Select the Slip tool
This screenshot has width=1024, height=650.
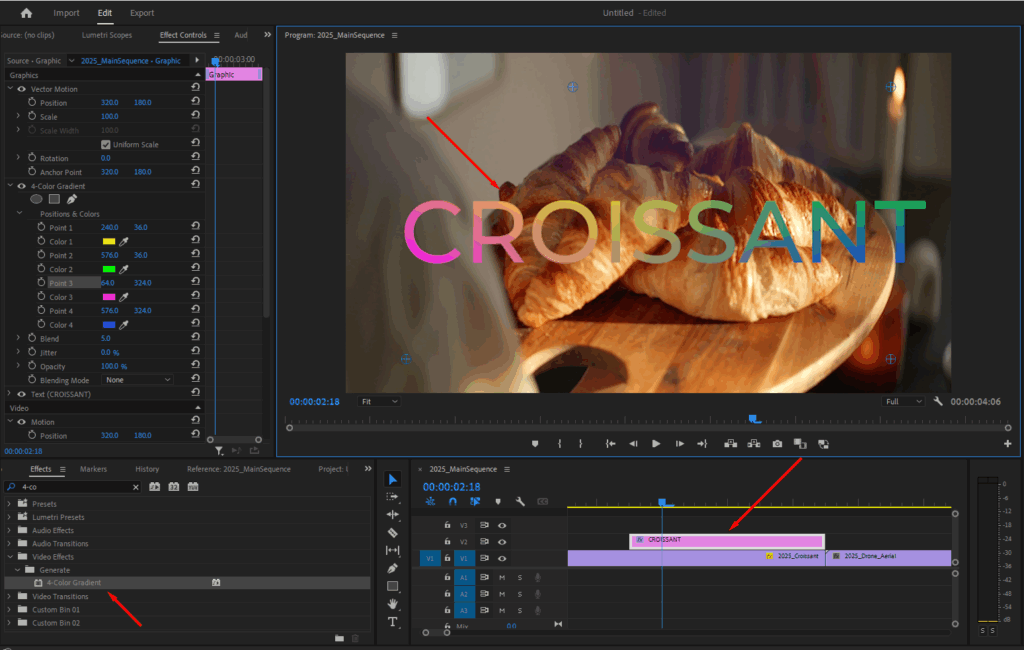tap(392, 550)
